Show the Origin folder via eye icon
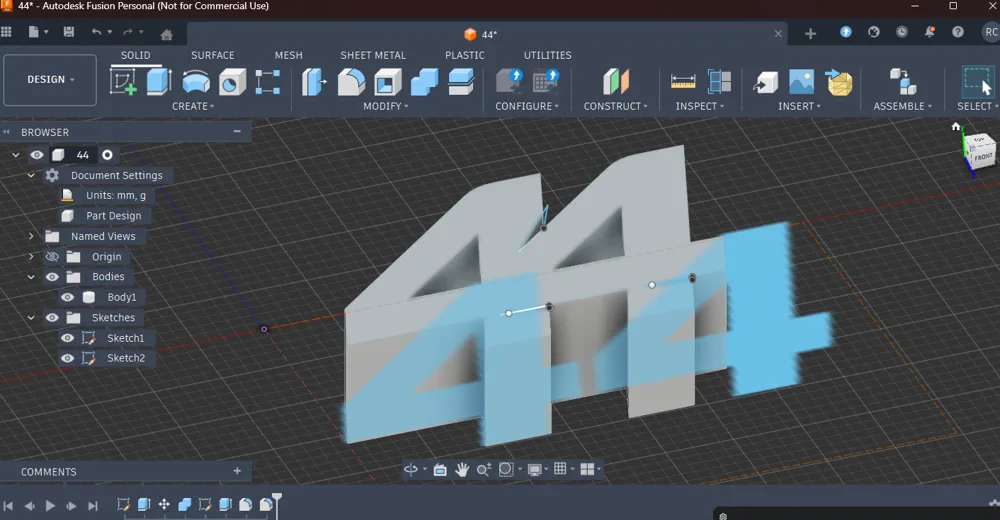The width and height of the screenshot is (1000, 520). 52,257
